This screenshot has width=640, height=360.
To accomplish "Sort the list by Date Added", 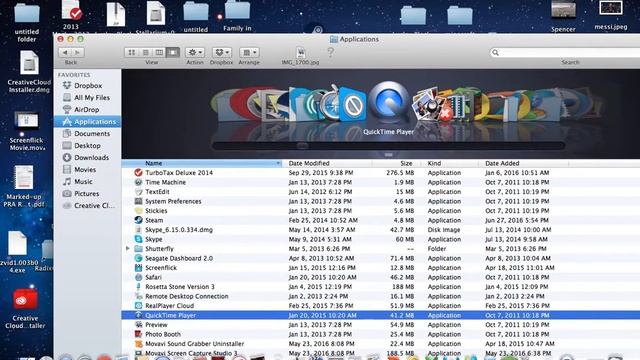I will [523, 163].
